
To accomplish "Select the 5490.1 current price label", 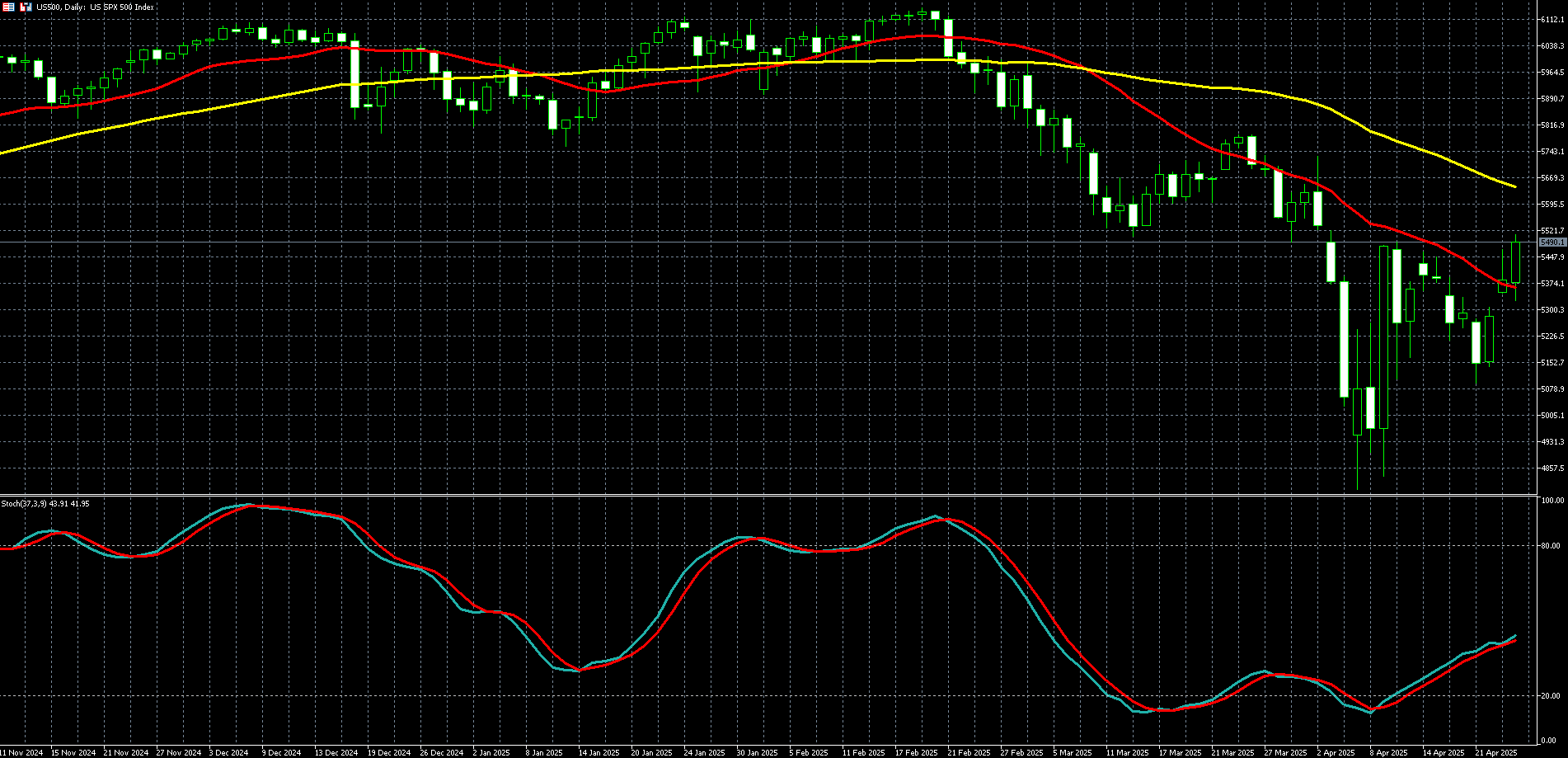I will (x=1552, y=242).
